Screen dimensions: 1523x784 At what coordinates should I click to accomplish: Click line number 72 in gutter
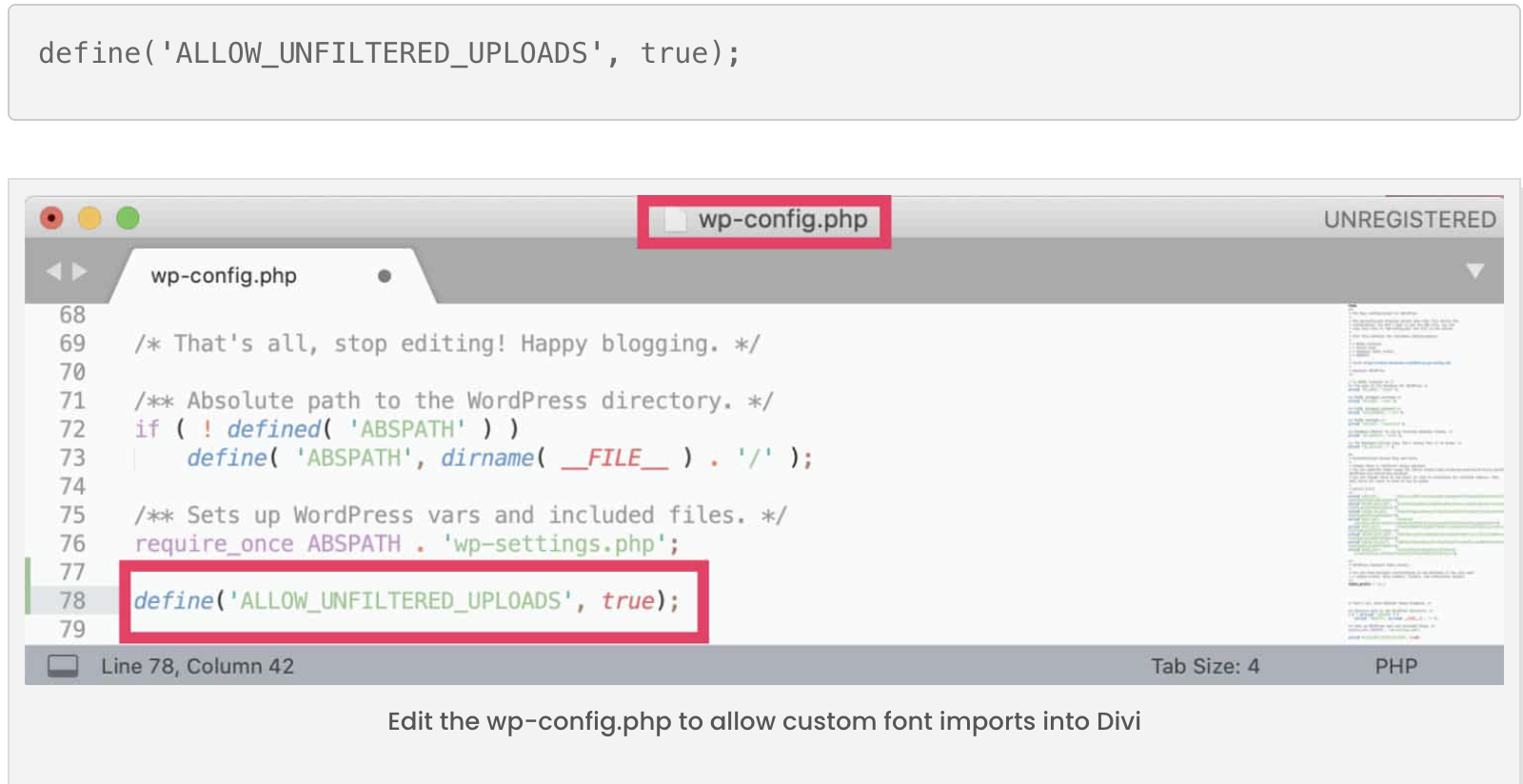72,429
